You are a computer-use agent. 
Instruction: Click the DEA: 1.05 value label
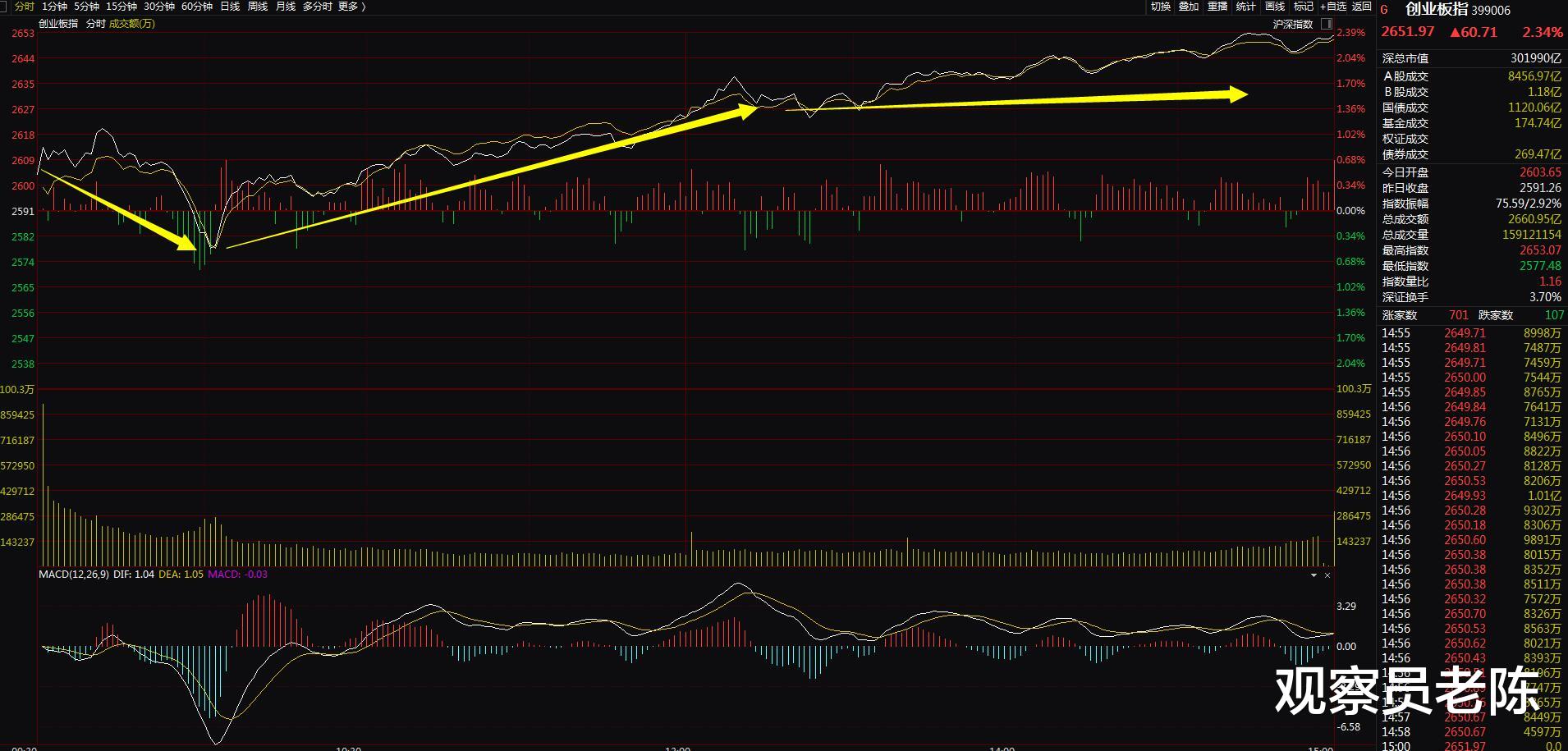(x=181, y=575)
